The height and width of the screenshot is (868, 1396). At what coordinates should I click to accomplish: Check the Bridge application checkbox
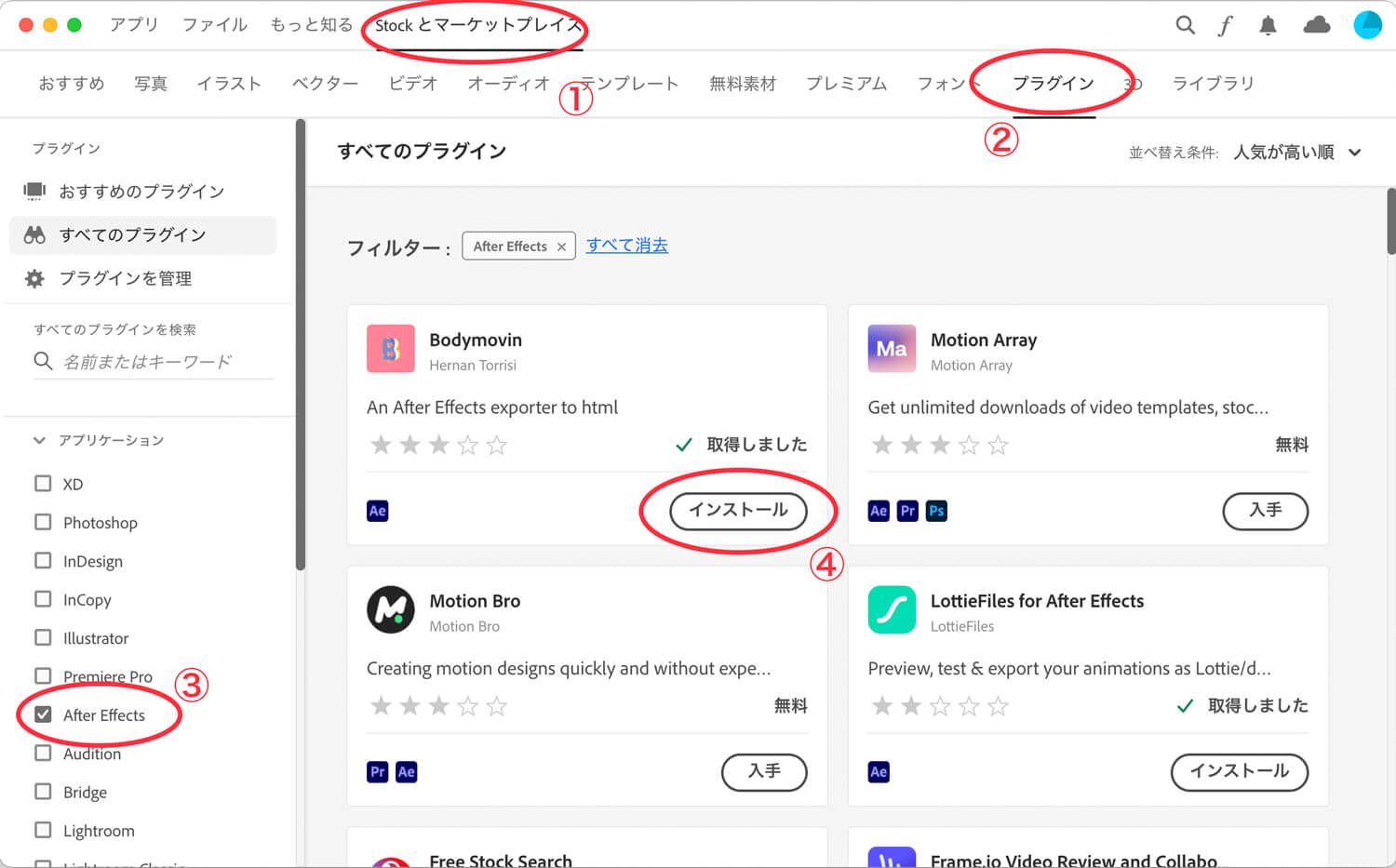click(x=43, y=792)
